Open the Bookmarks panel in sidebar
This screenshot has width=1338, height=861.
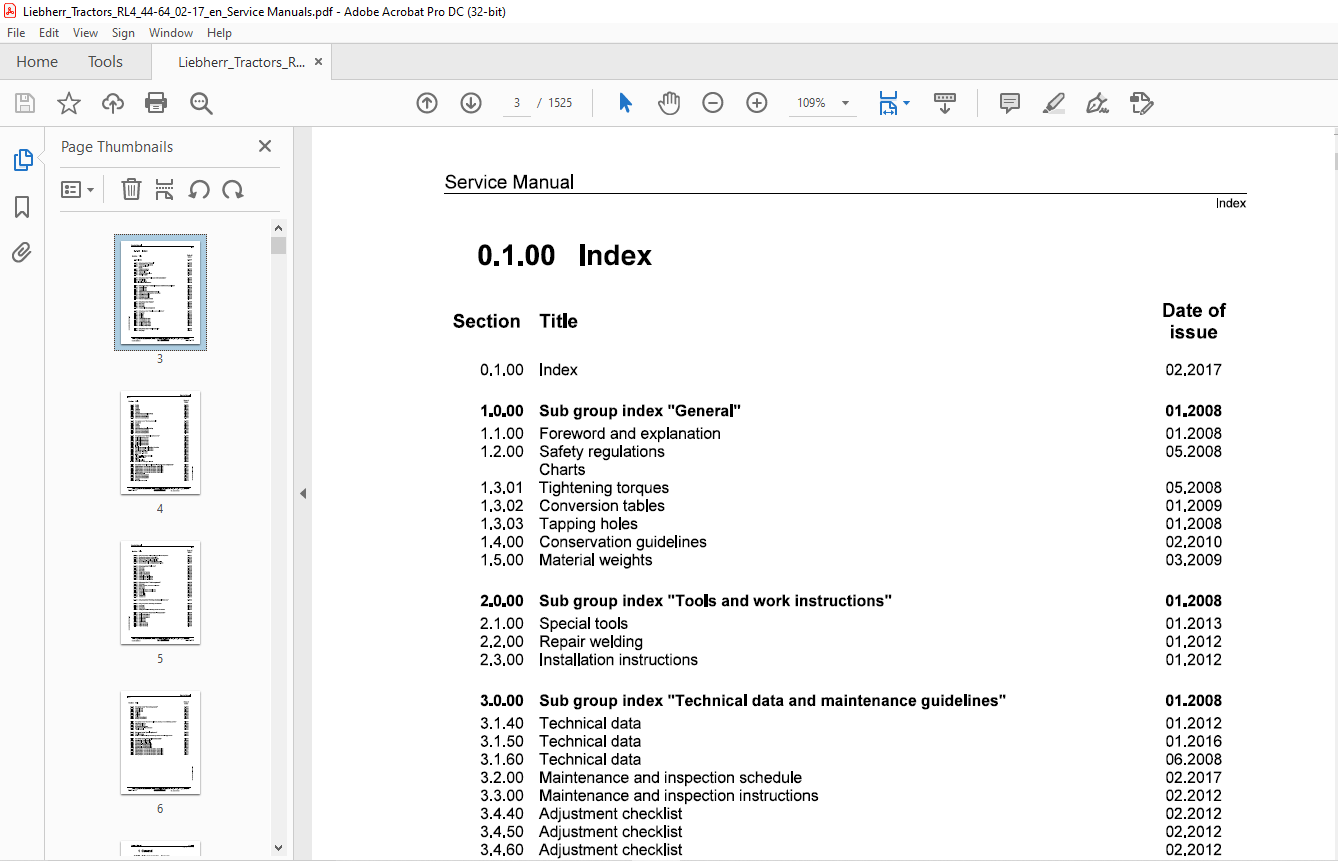(x=22, y=207)
